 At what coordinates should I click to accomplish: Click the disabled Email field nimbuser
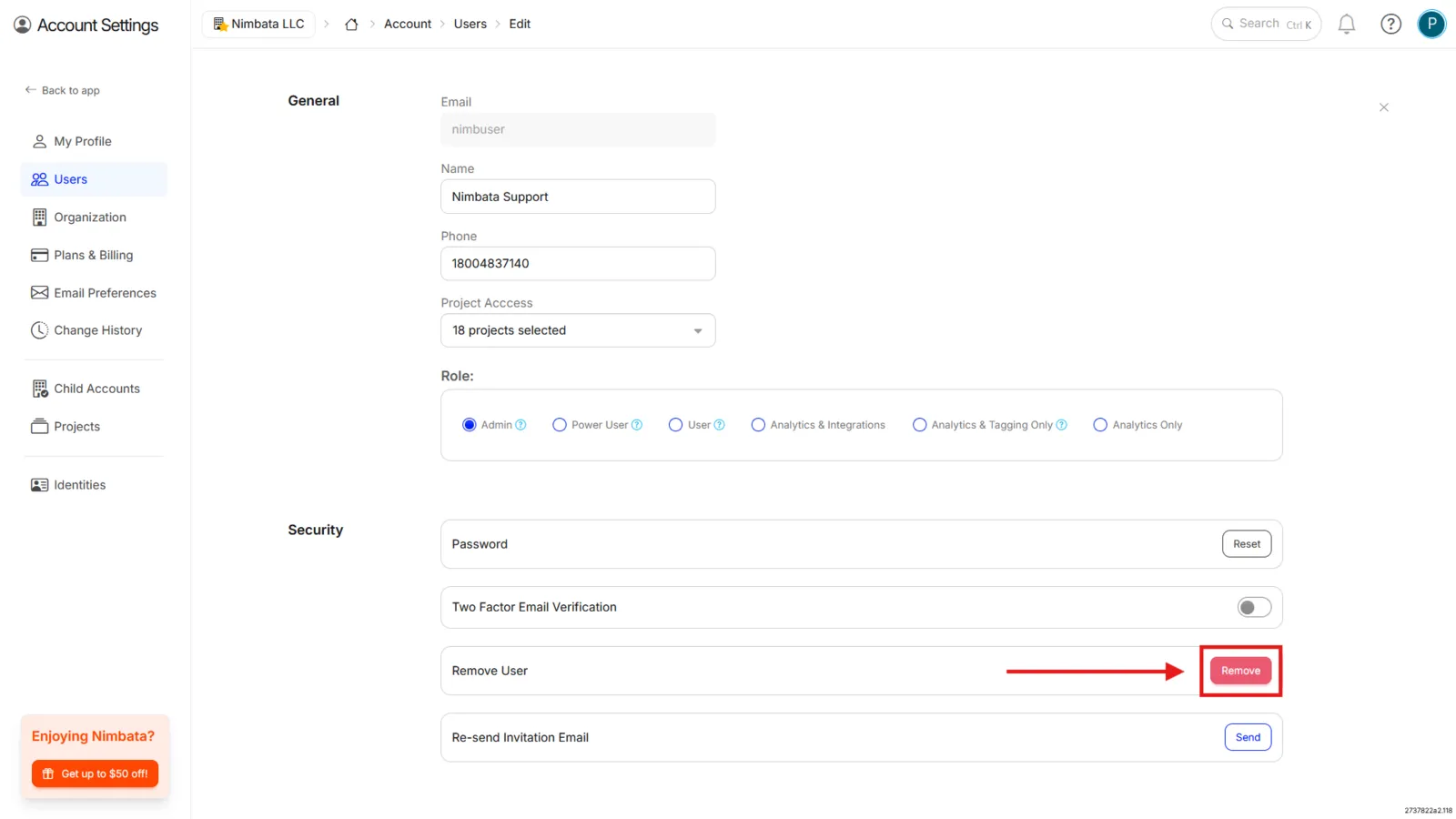[x=578, y=129]
